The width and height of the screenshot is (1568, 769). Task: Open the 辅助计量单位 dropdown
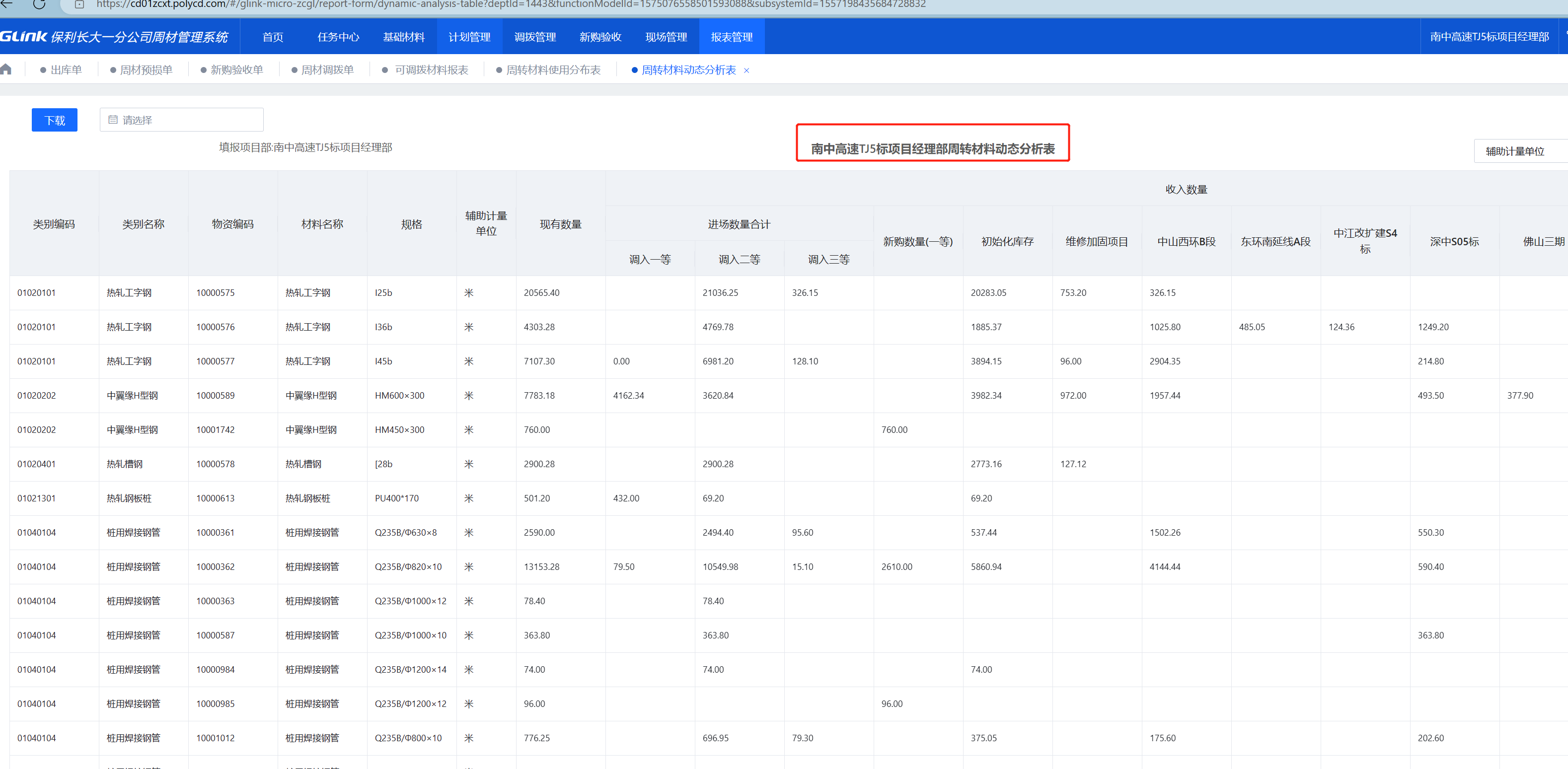(1520, 151)
